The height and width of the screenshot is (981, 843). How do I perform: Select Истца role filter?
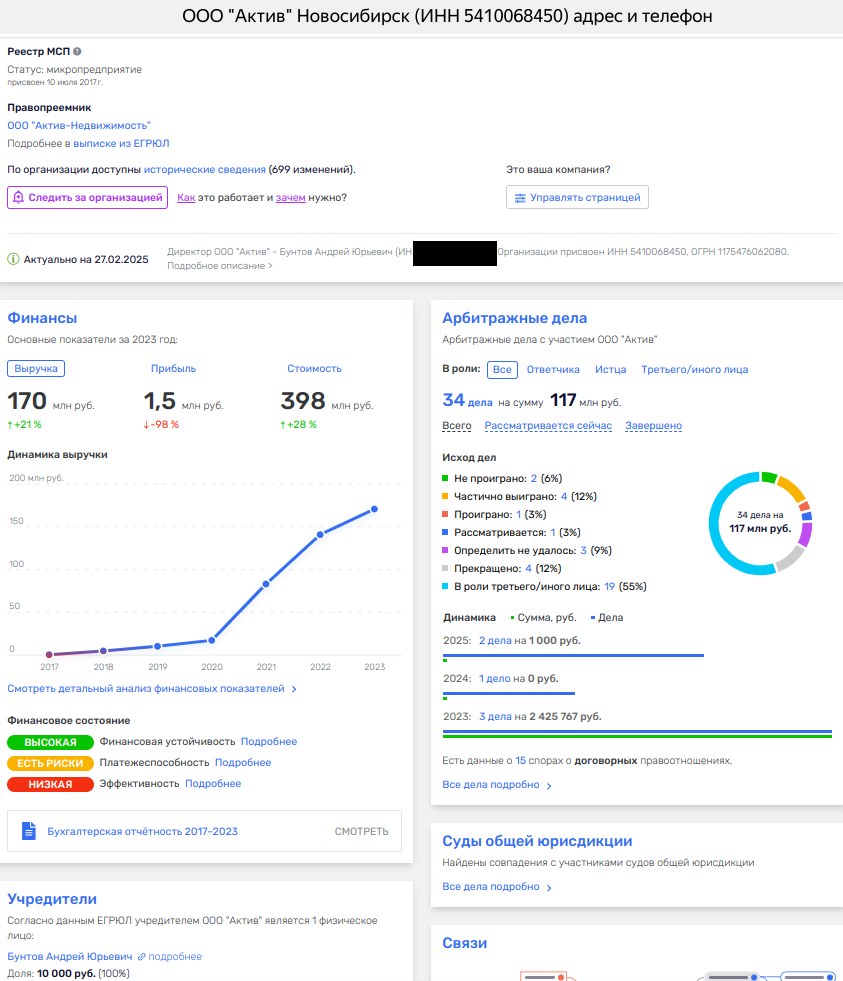pyautogui.click(x=610, y=369)
